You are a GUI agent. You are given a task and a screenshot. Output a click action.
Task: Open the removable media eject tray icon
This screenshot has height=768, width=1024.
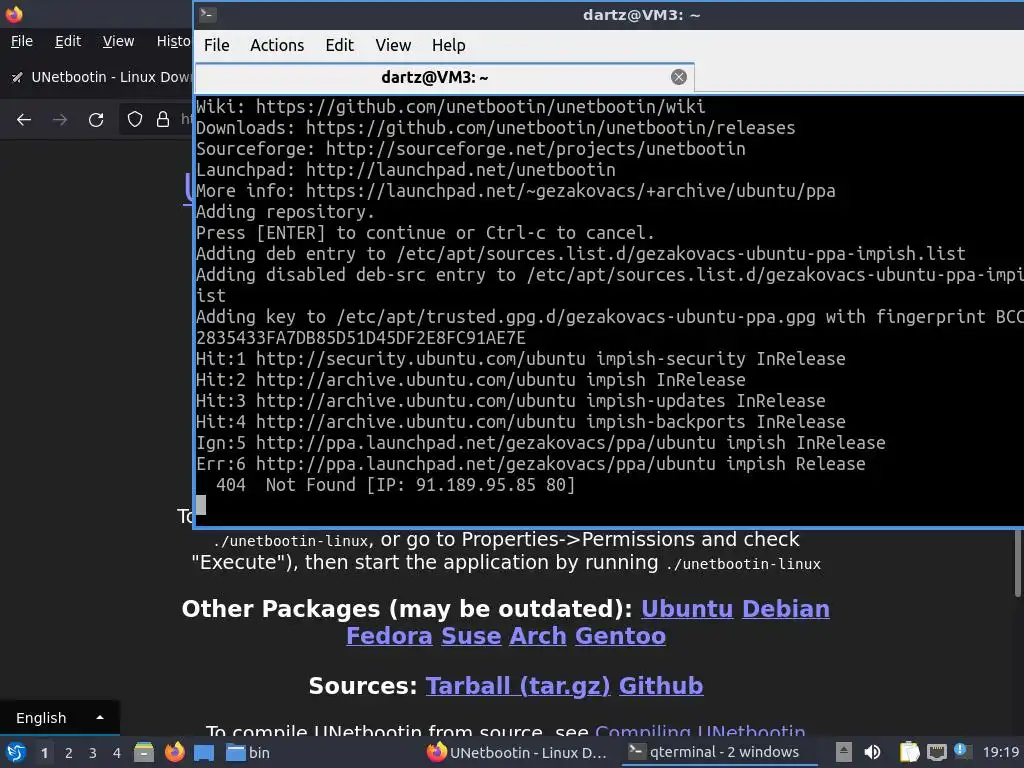[x=844, y=752]
